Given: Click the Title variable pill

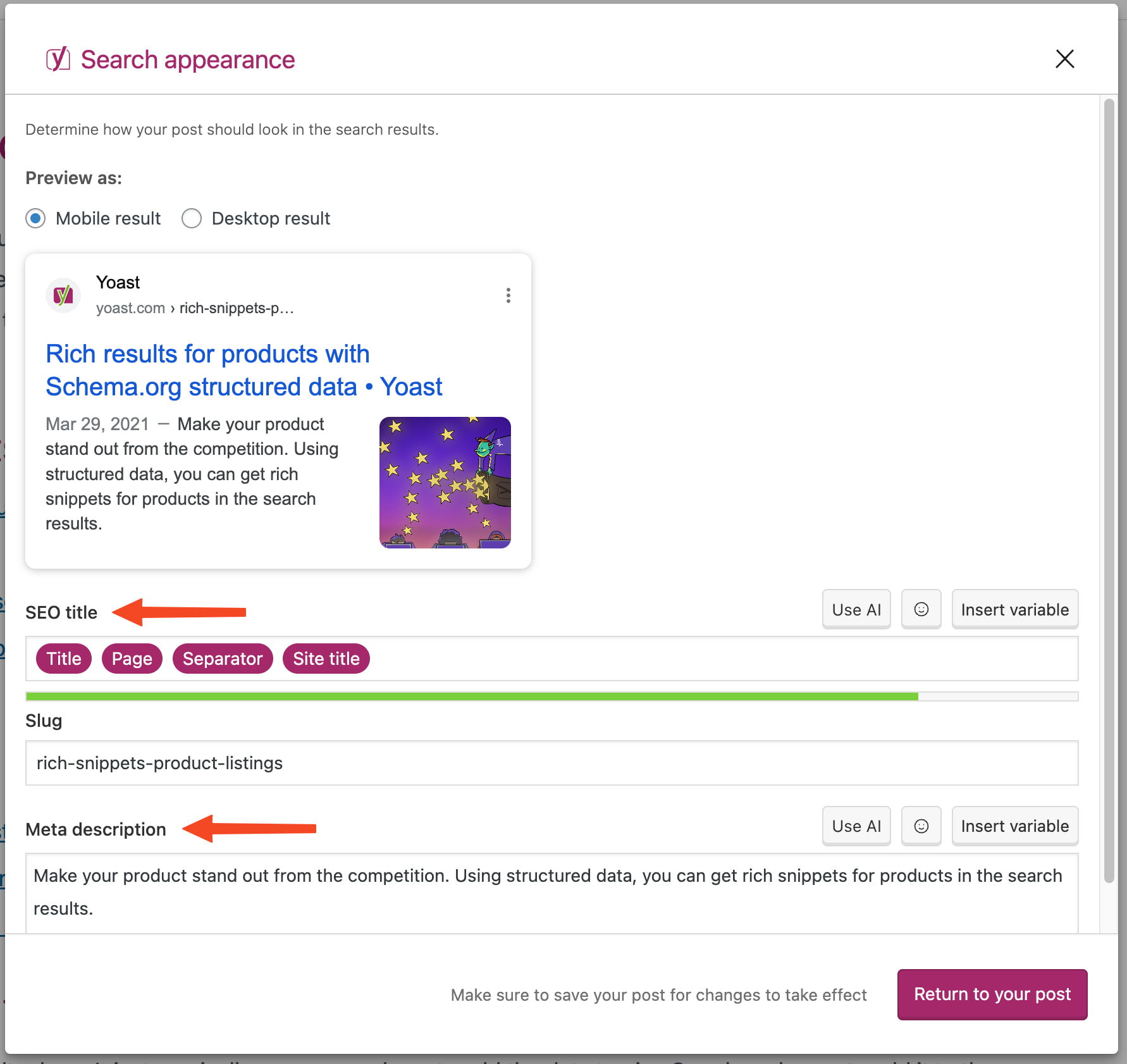Looking at the screenshot, I should tap(63, 658).
